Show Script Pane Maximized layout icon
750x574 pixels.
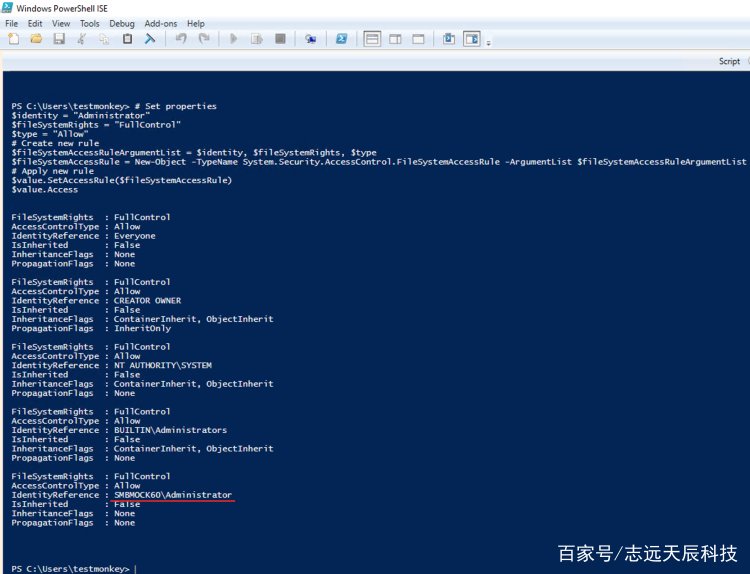(x=418, y=39)
